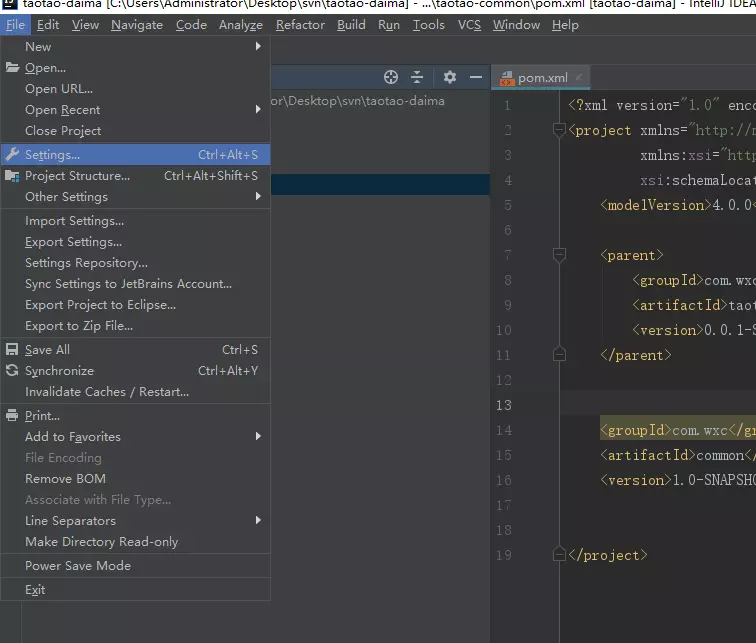Viewport: 756px width, 643px height.
Task: Open the Navigate menu
Action: pyautogui.click(x=137, y=25)
